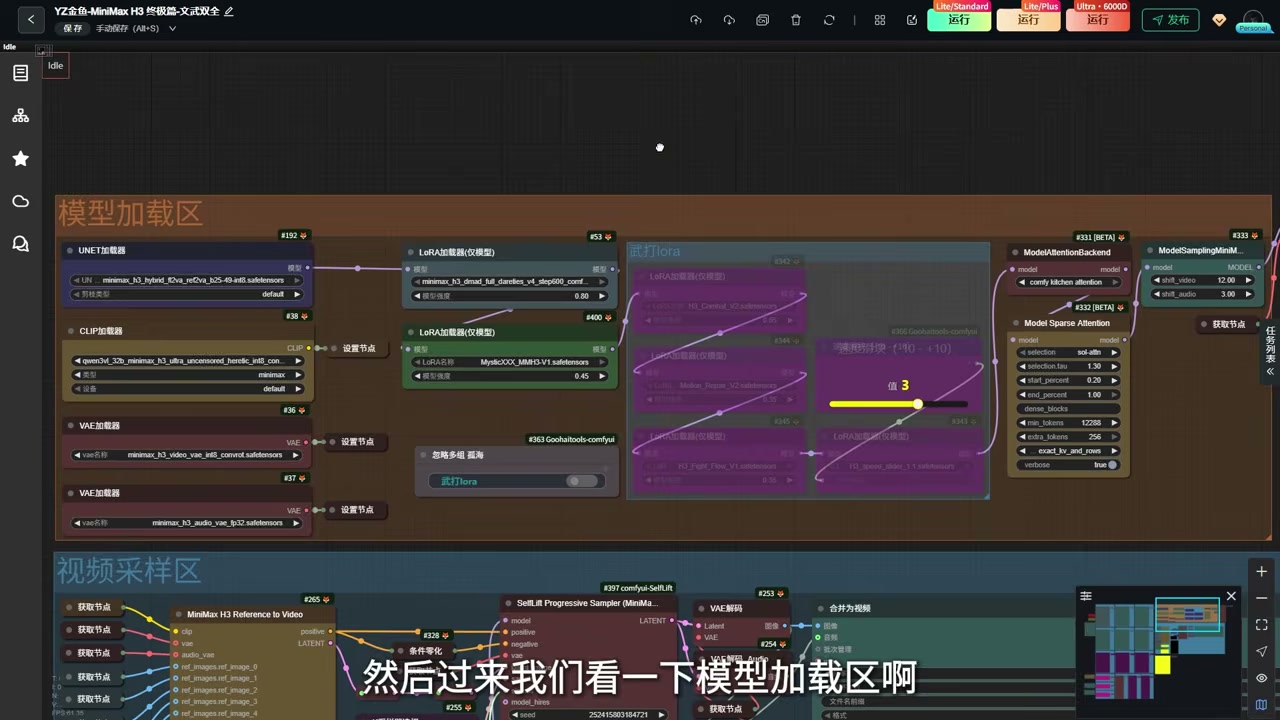Open the node tree icon in left sidebar
The height and width of the screenshot is (720, 1280).
20,116
